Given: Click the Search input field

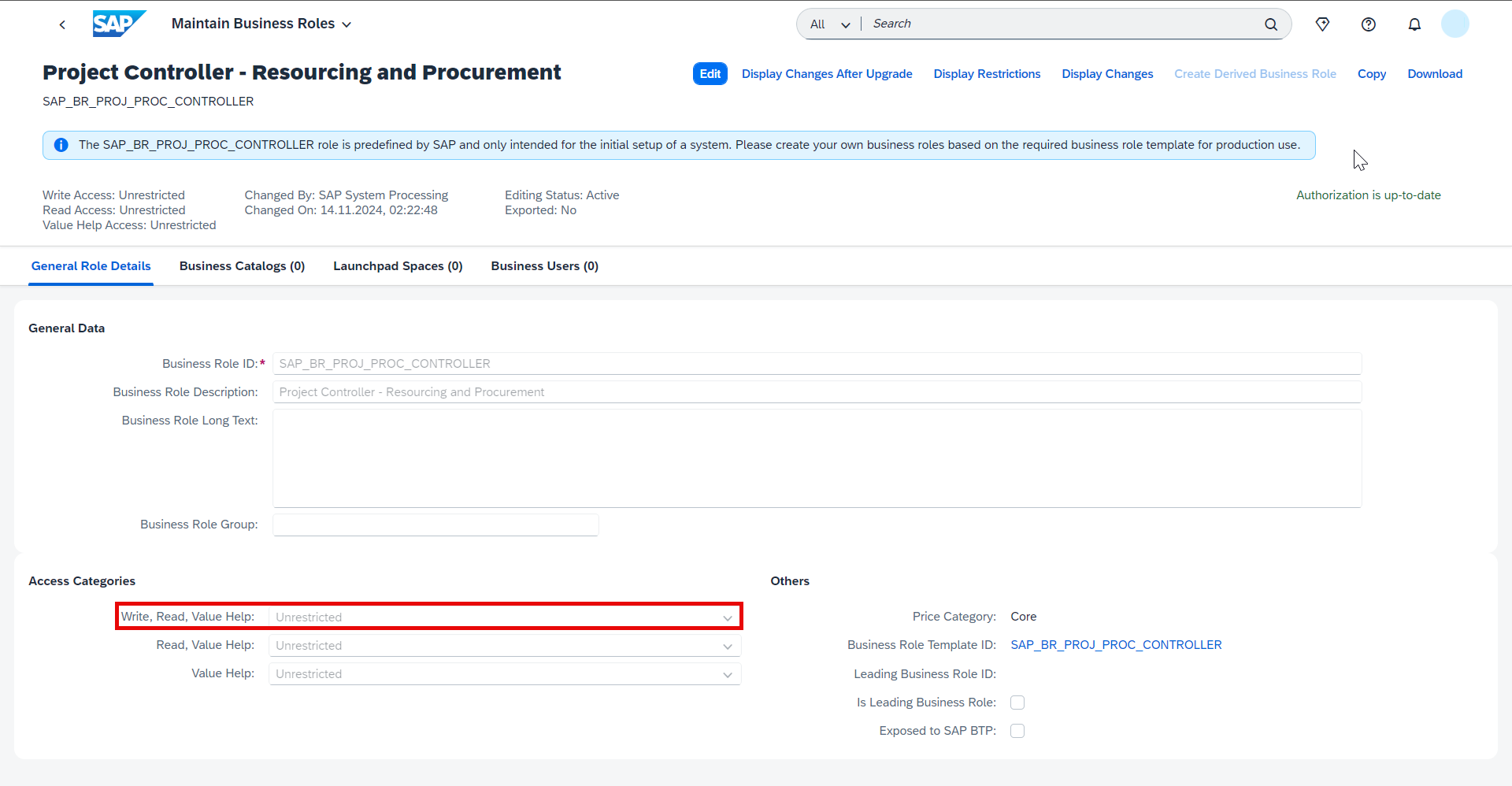Looking at the screenshot, I should click(1063, 24).
